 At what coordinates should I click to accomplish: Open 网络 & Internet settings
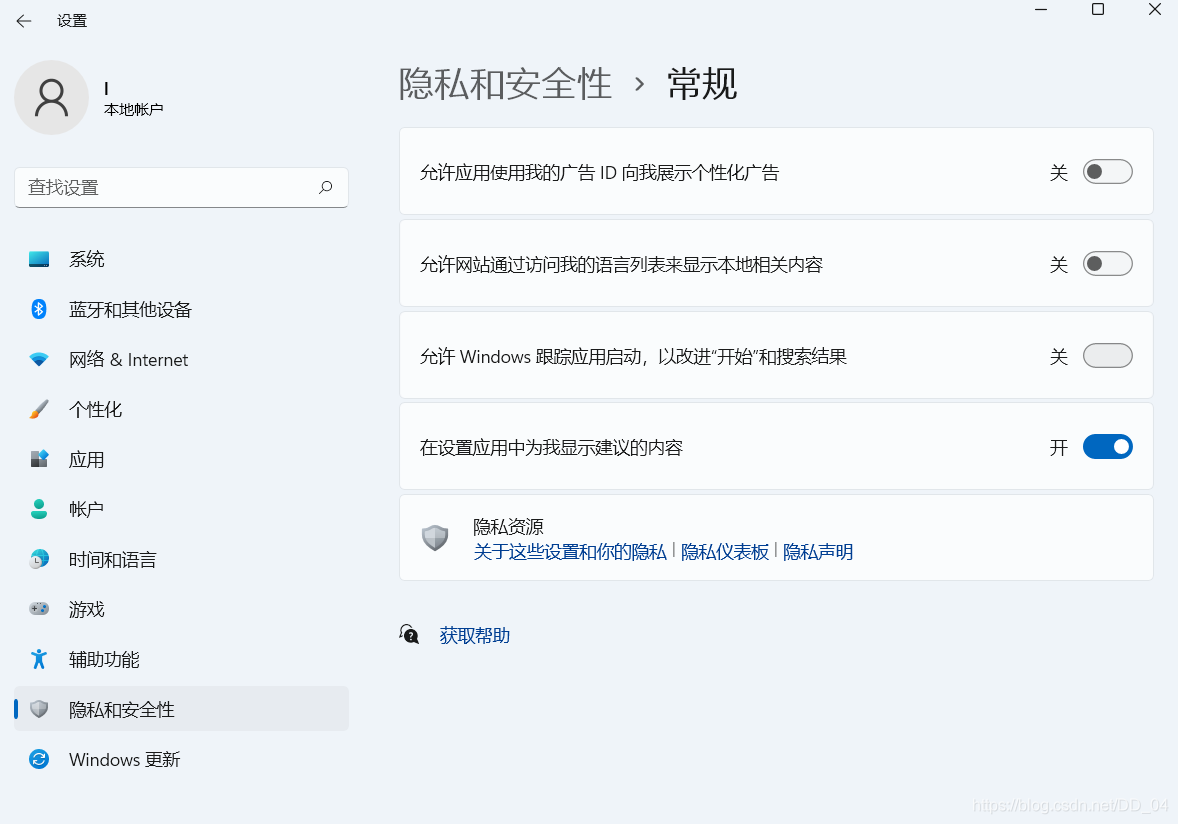39,359
